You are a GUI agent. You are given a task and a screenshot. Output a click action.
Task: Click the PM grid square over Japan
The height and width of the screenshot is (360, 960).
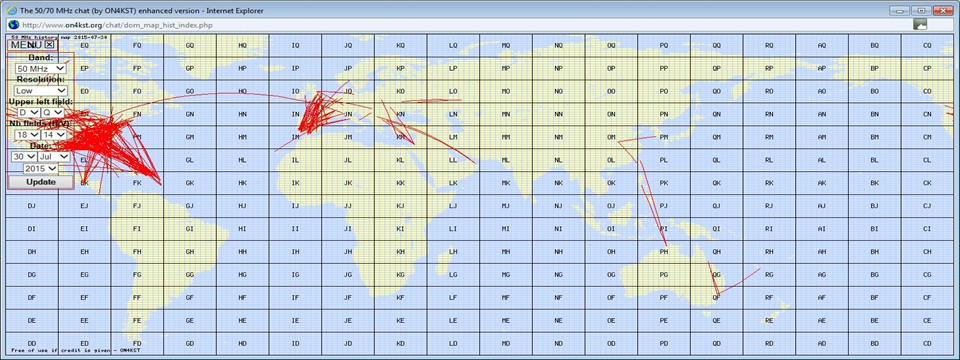(x=664, y=137)
